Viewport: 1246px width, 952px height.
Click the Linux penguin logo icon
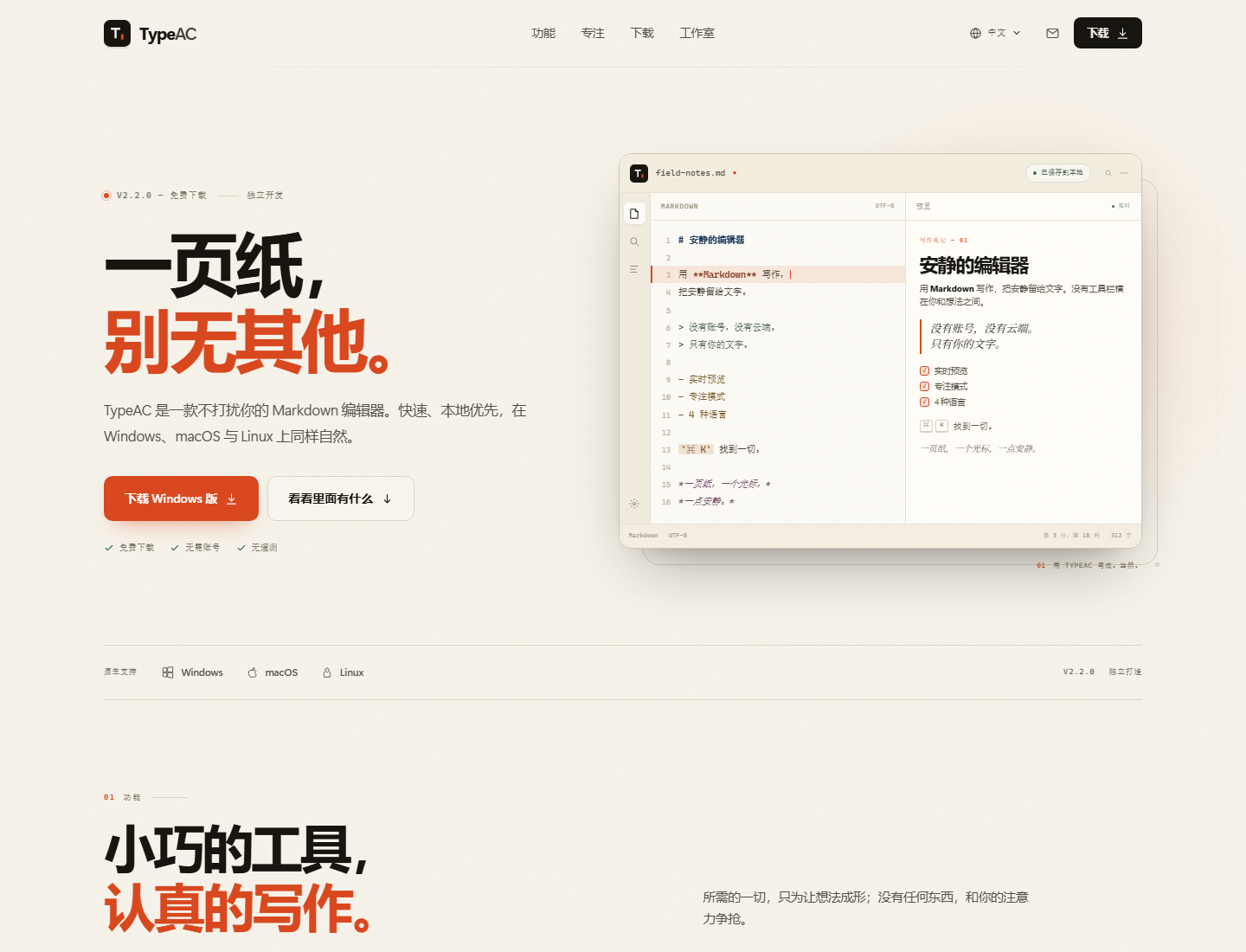point(327,672)
